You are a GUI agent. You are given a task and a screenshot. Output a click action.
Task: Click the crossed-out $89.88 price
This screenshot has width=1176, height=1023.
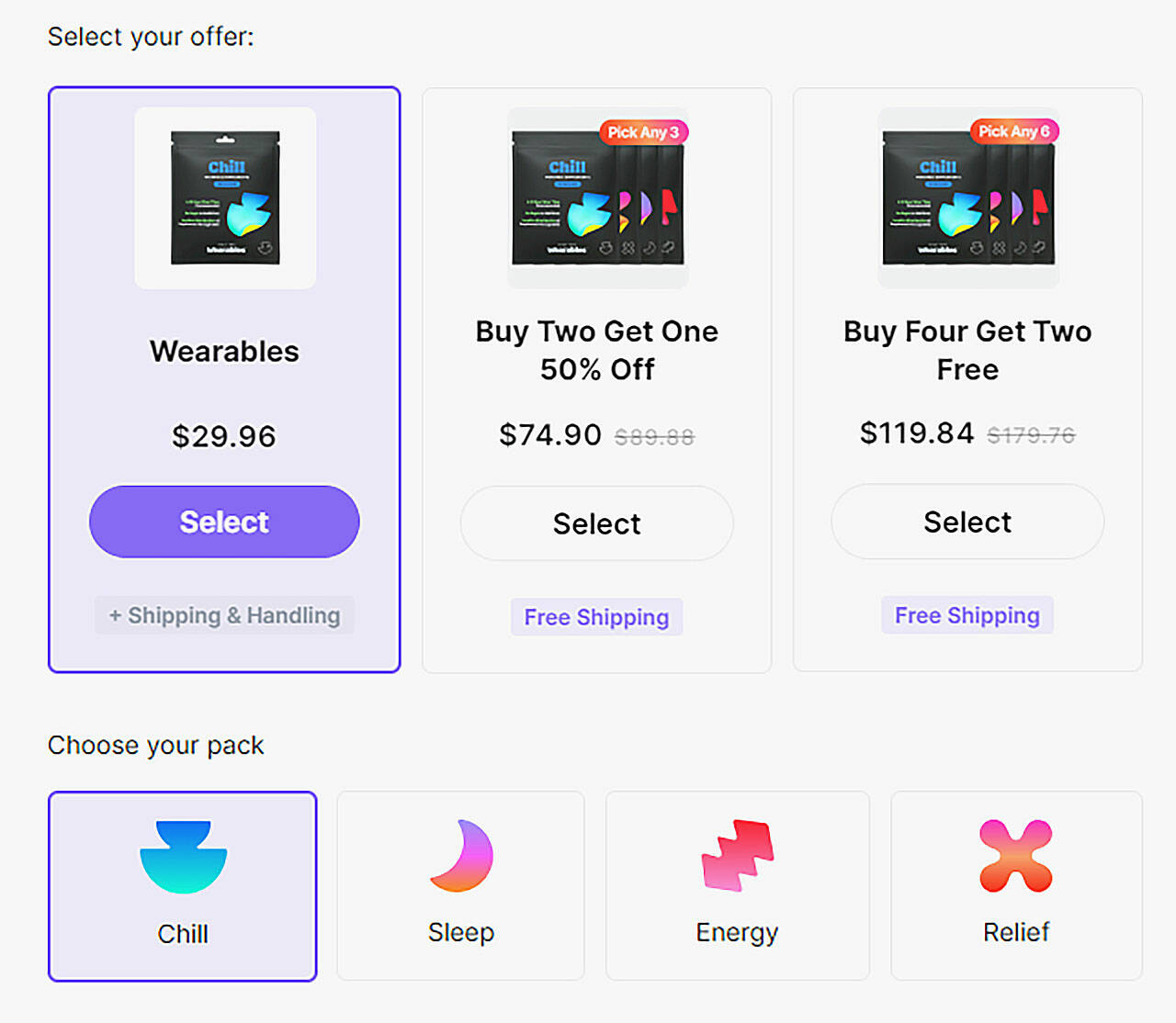pos(653,437)
